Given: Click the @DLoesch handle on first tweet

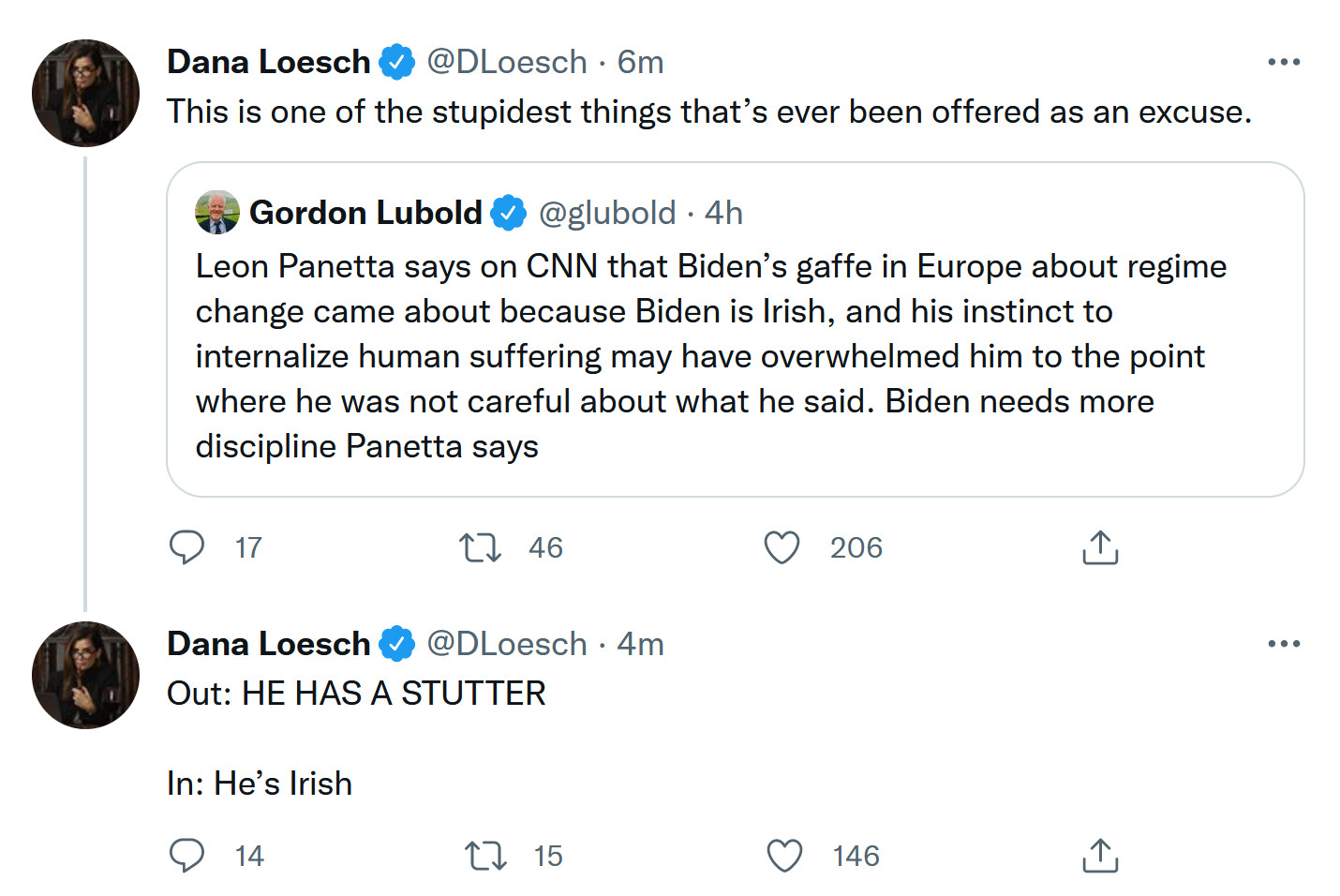Looking at the screenshot, I should tap(506, 62).
